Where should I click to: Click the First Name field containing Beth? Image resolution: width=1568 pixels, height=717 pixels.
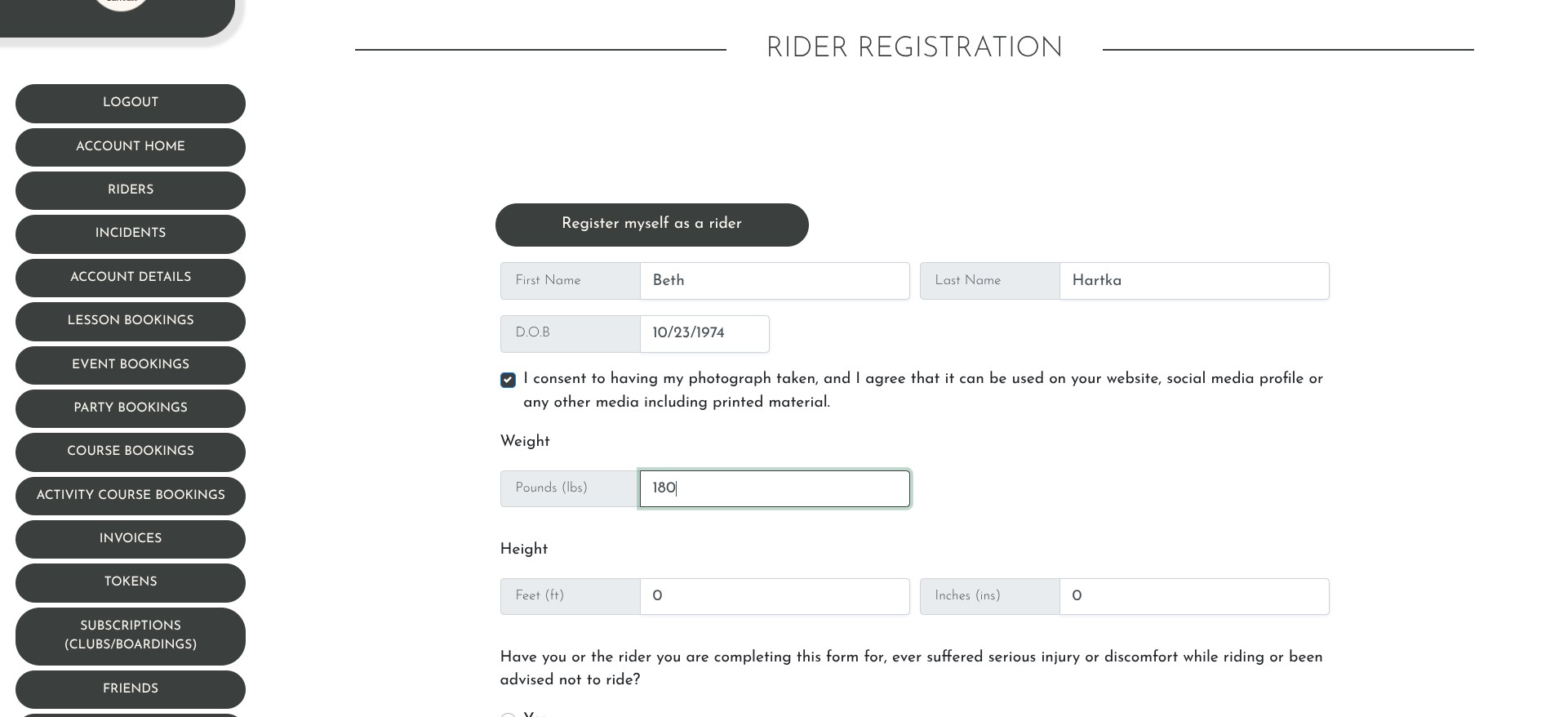[x=775, y=281]
